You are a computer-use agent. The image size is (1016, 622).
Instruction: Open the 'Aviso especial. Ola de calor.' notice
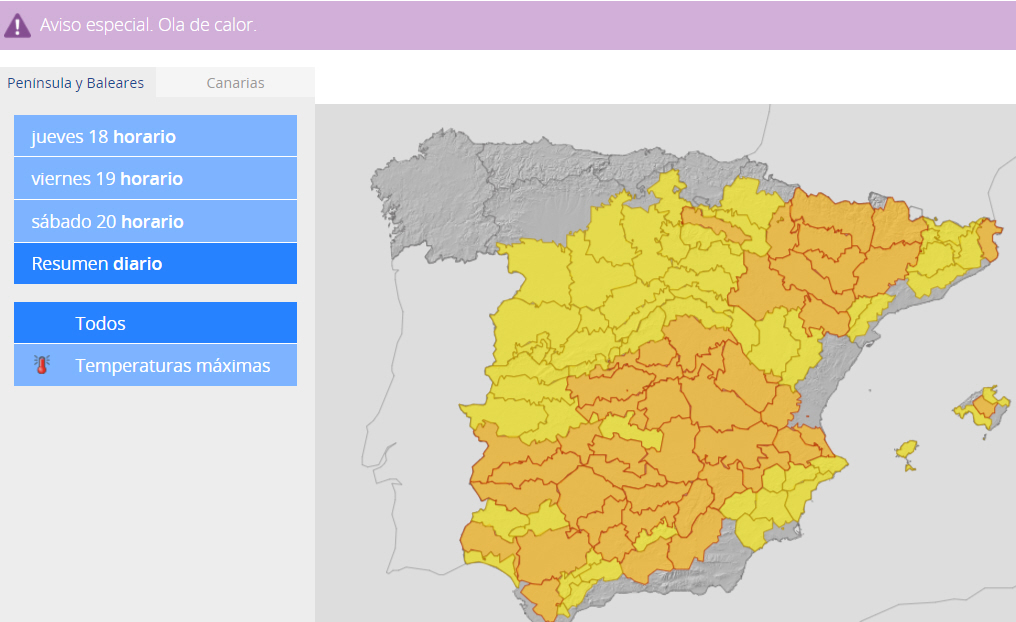point(148,25)
